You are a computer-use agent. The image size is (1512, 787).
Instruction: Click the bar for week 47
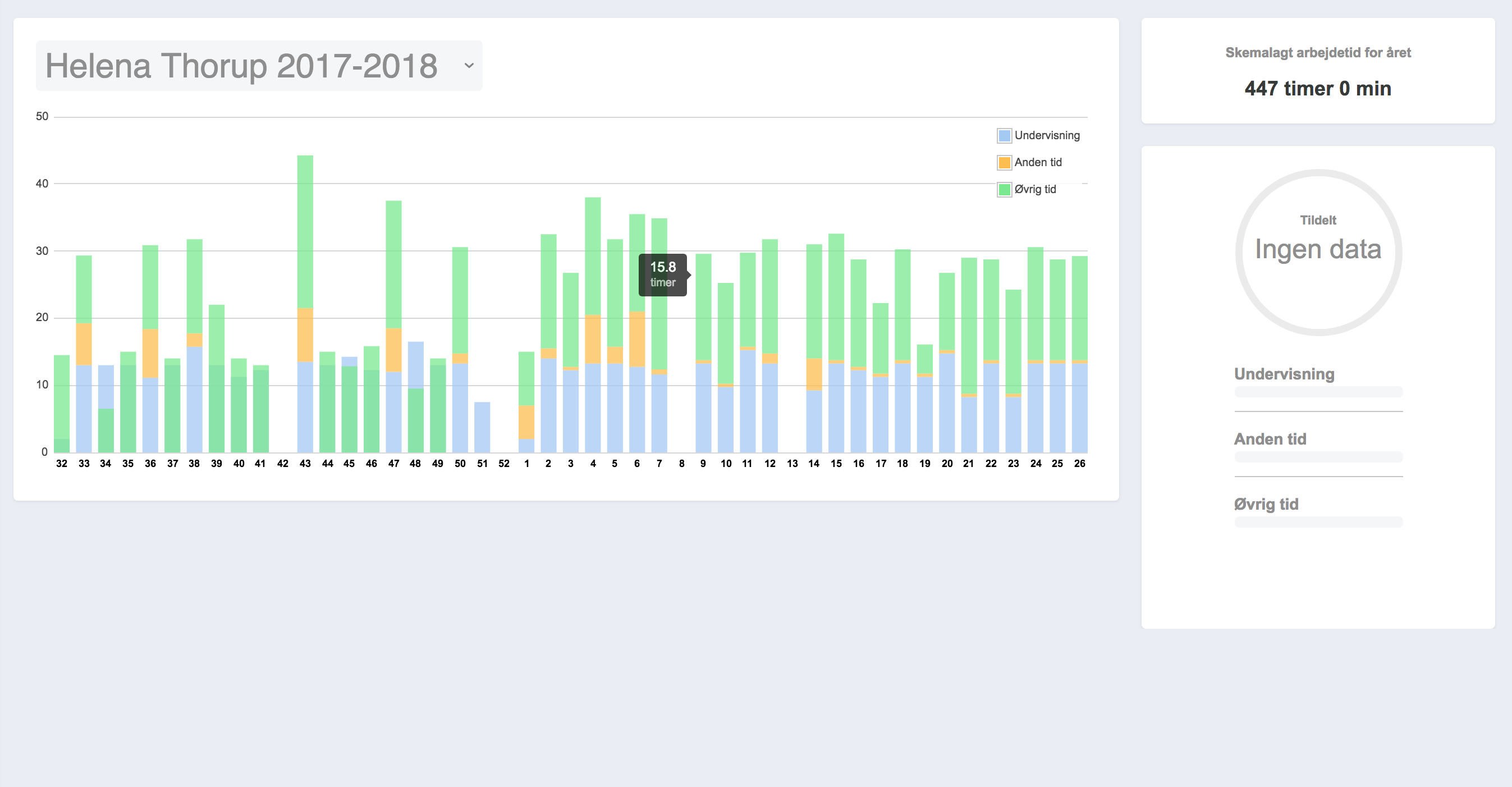tap(394, 327)
